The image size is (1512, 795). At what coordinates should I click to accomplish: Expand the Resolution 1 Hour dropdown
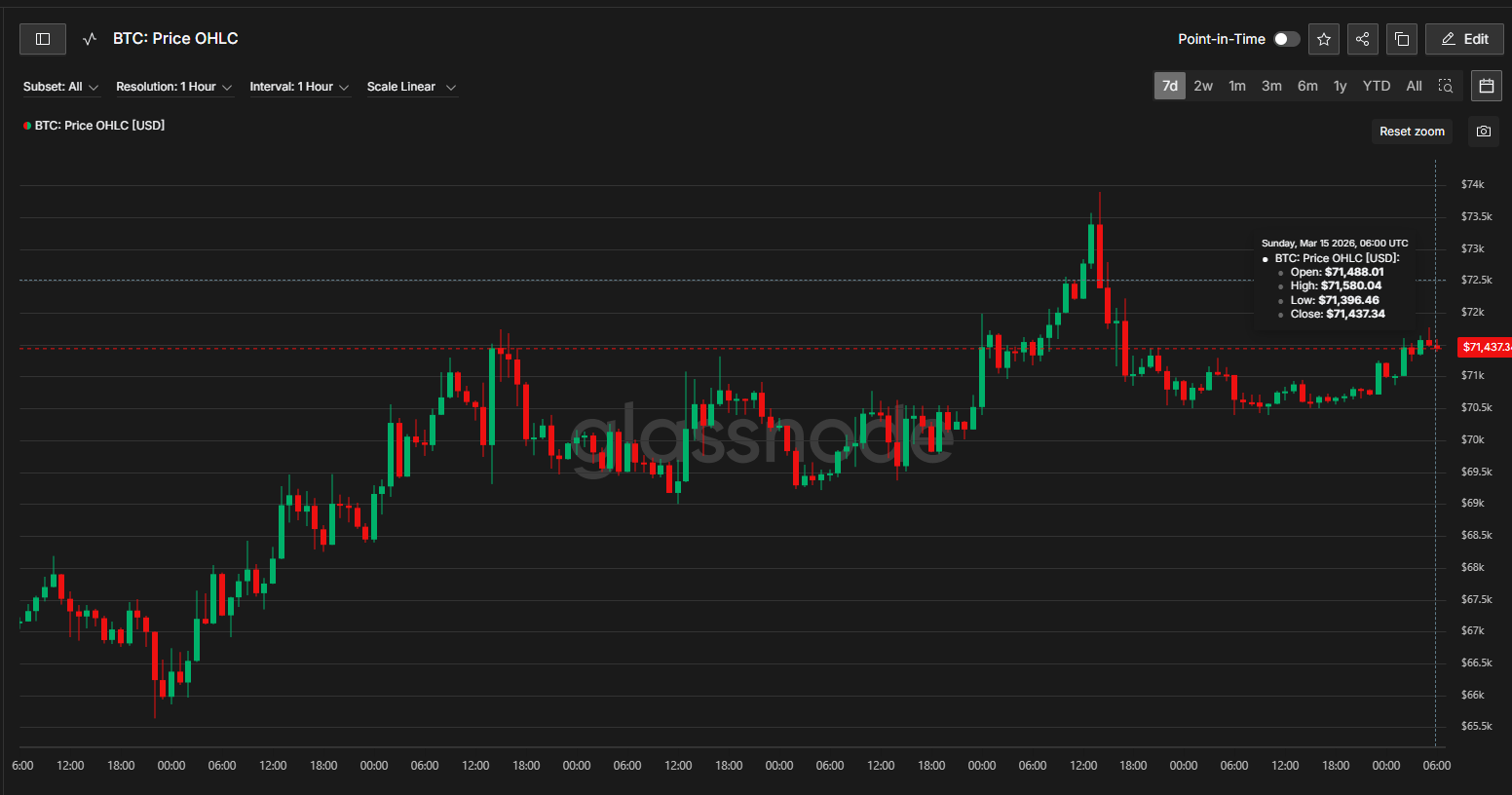click(x=173, y=87)
